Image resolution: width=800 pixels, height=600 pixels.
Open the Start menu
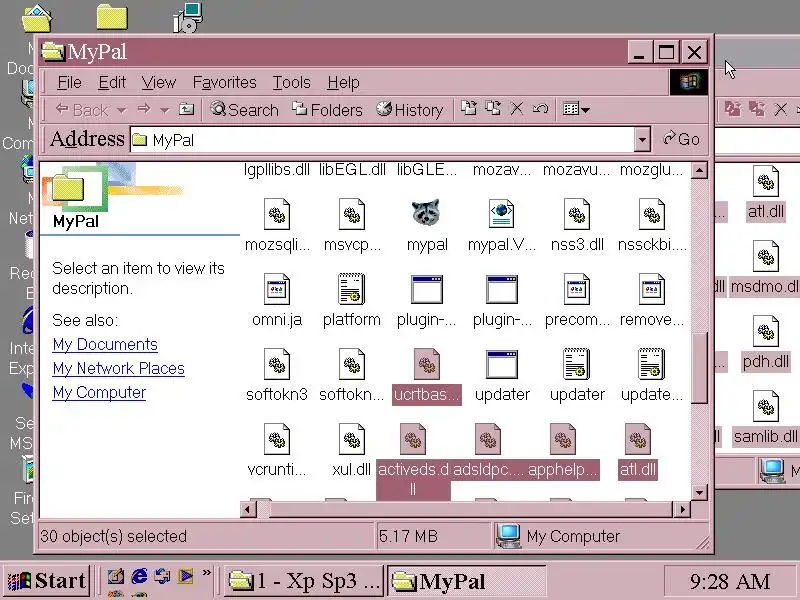pyautogui.click(x=46, y=581)
